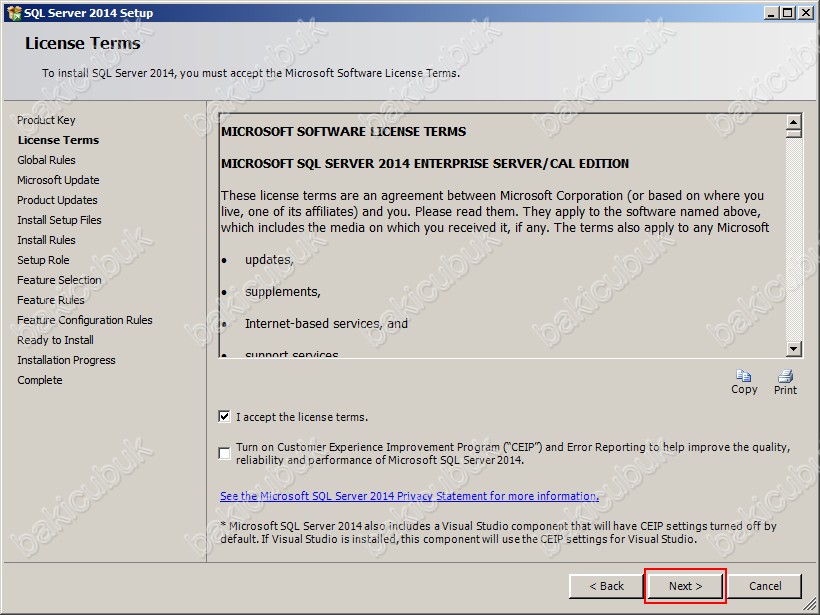The height and width of the screenshot is (615, 820).
Task: Select the Setup Role step
Action: coord(43,259)
